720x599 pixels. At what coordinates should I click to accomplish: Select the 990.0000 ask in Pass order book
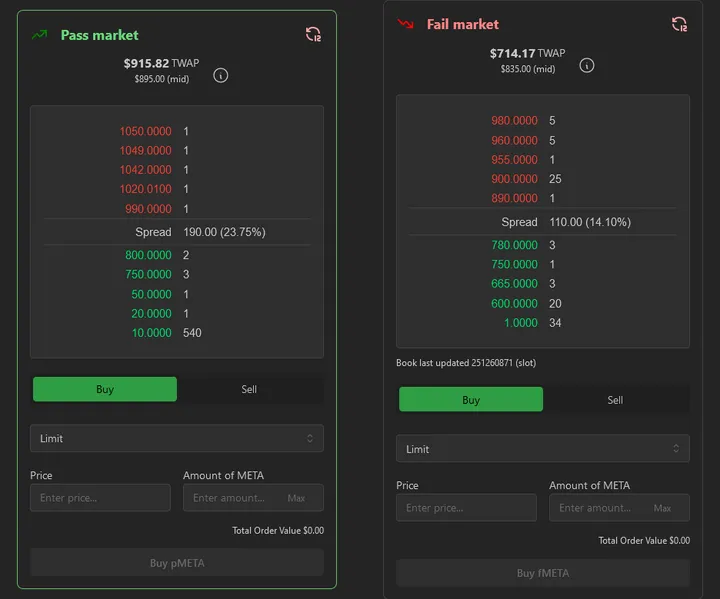[146, 209]
